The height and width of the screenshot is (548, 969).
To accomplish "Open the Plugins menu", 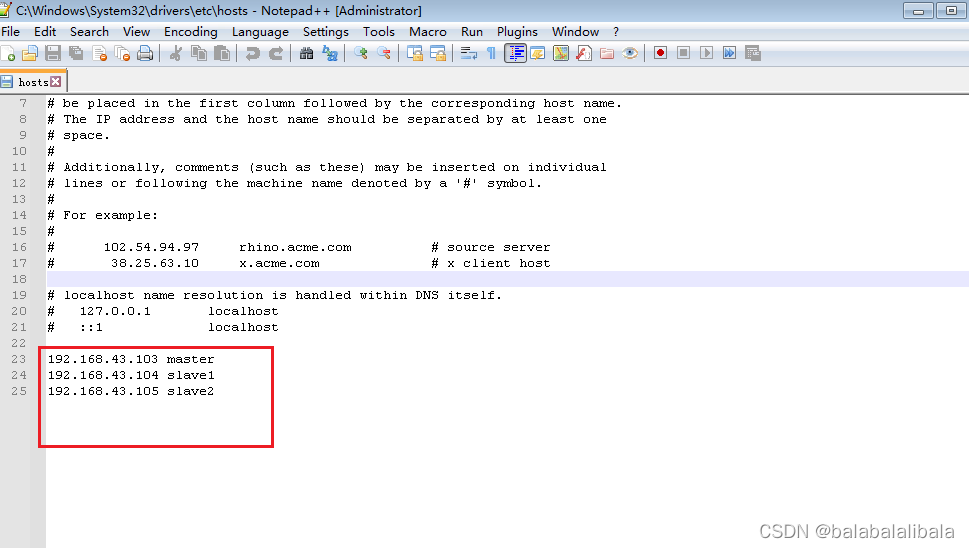I will point(517,32).
